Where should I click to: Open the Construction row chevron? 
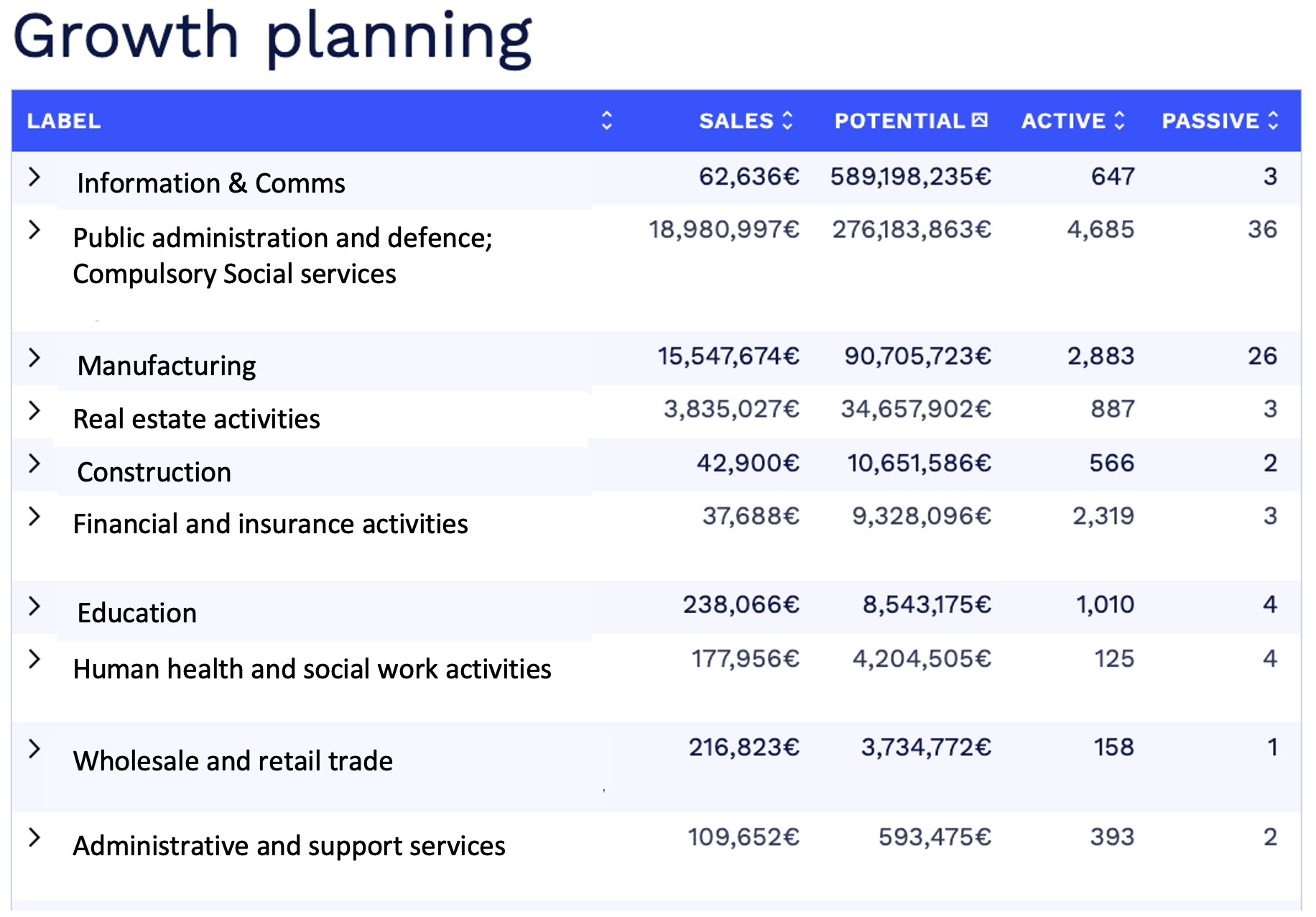click(34, 464)
